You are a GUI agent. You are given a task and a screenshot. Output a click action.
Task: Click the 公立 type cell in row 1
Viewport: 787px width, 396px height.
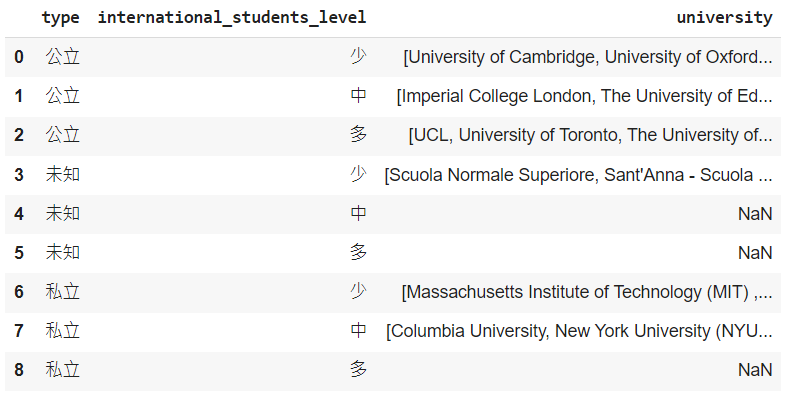click(x=63, y=95)
